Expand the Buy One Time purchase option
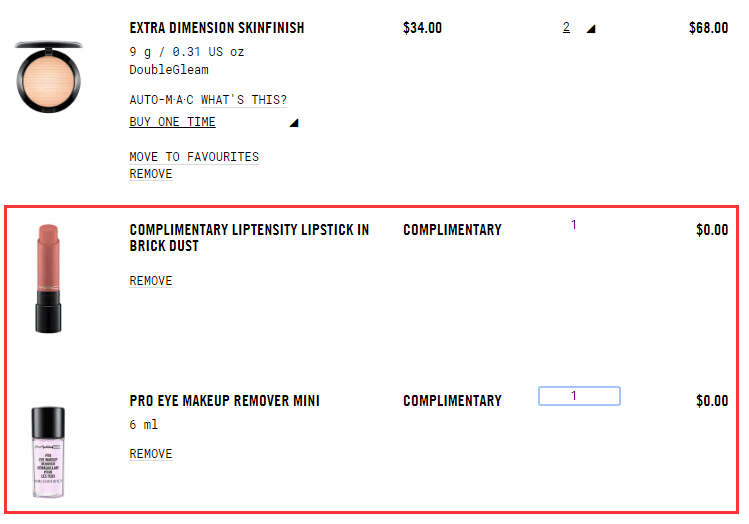This screenshot has height=524, width=749. (x=172, y=122)
